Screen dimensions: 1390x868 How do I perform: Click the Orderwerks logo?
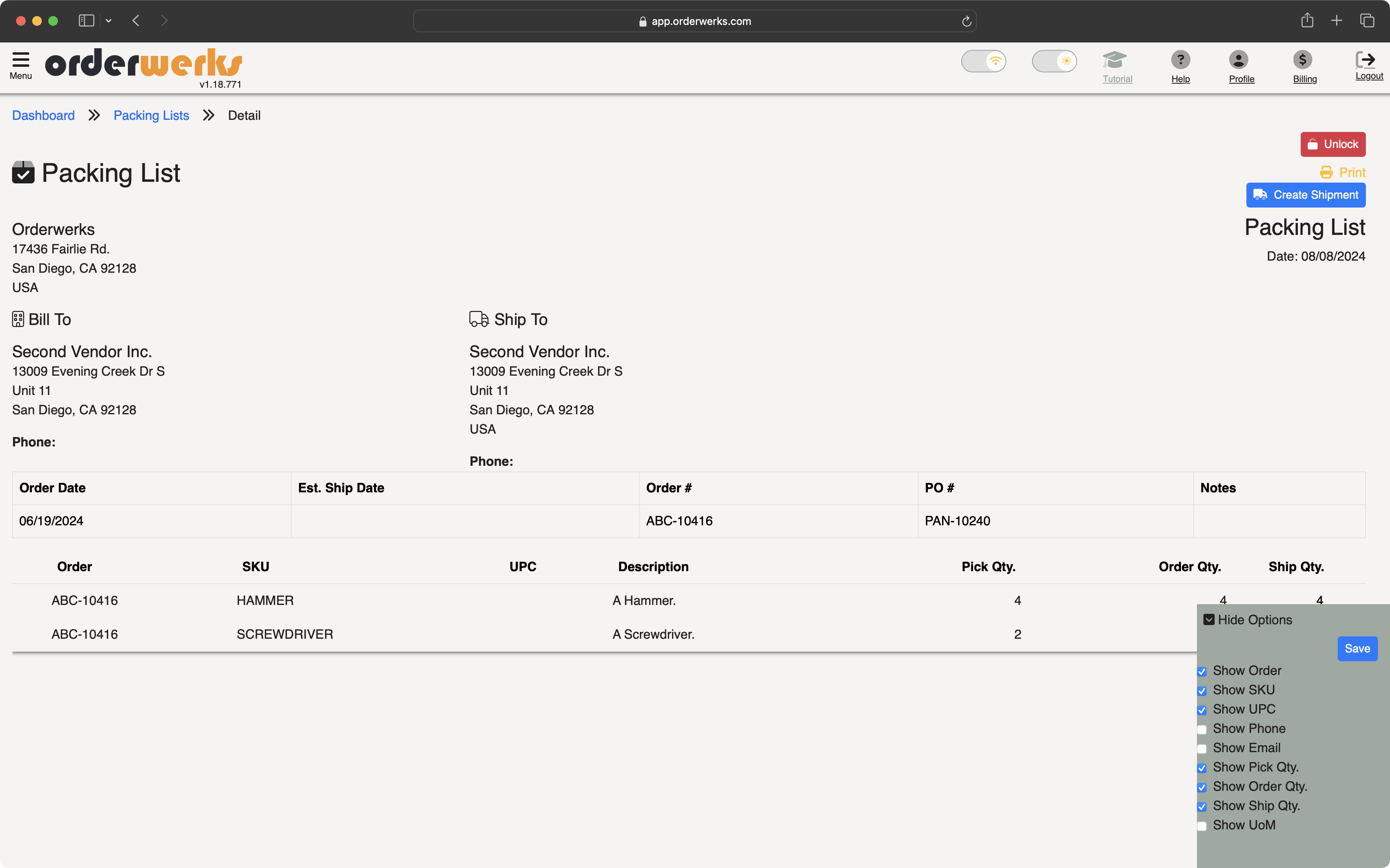(x=144, y=63)
